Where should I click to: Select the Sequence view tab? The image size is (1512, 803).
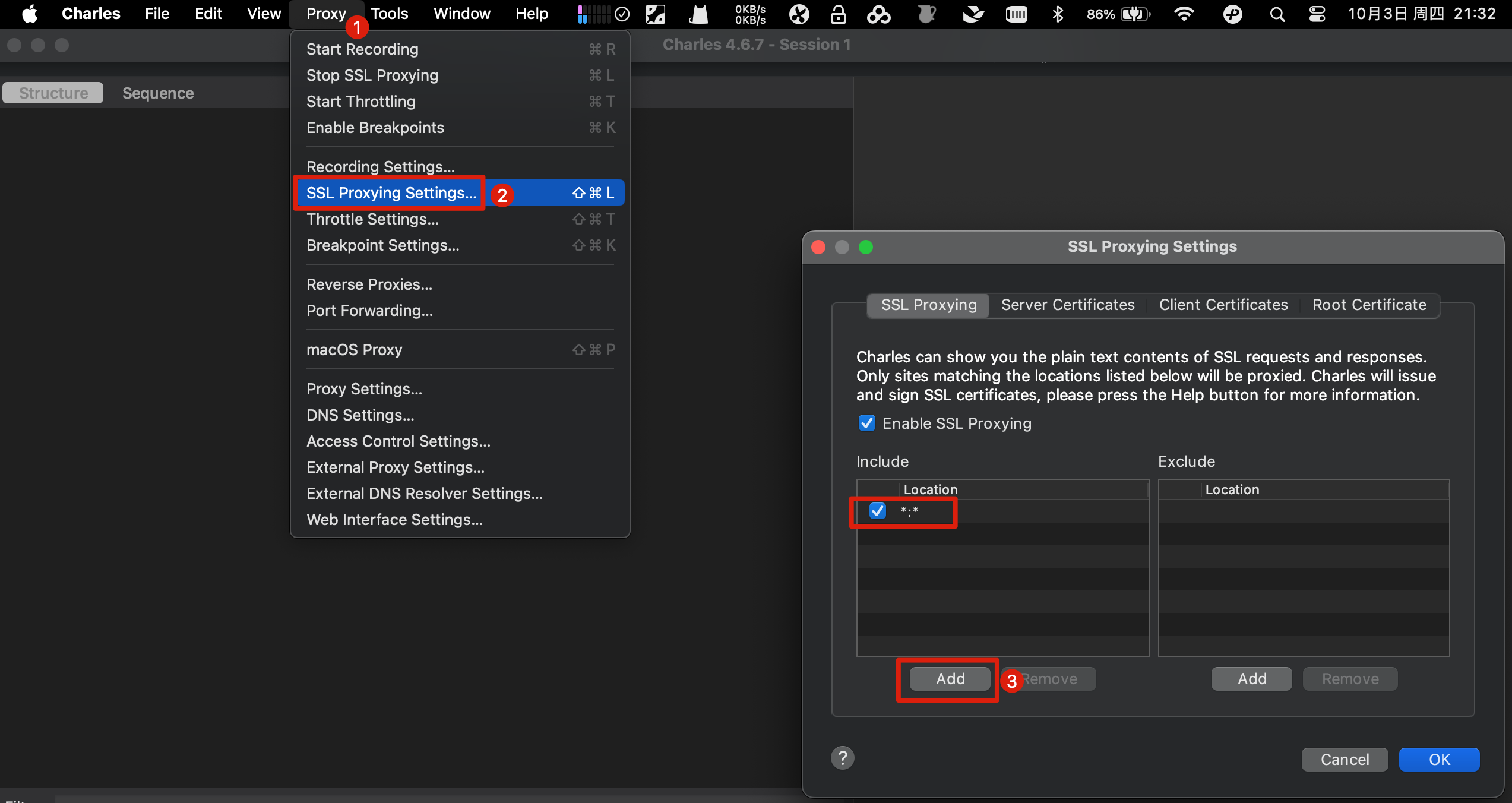coord(157,93)
